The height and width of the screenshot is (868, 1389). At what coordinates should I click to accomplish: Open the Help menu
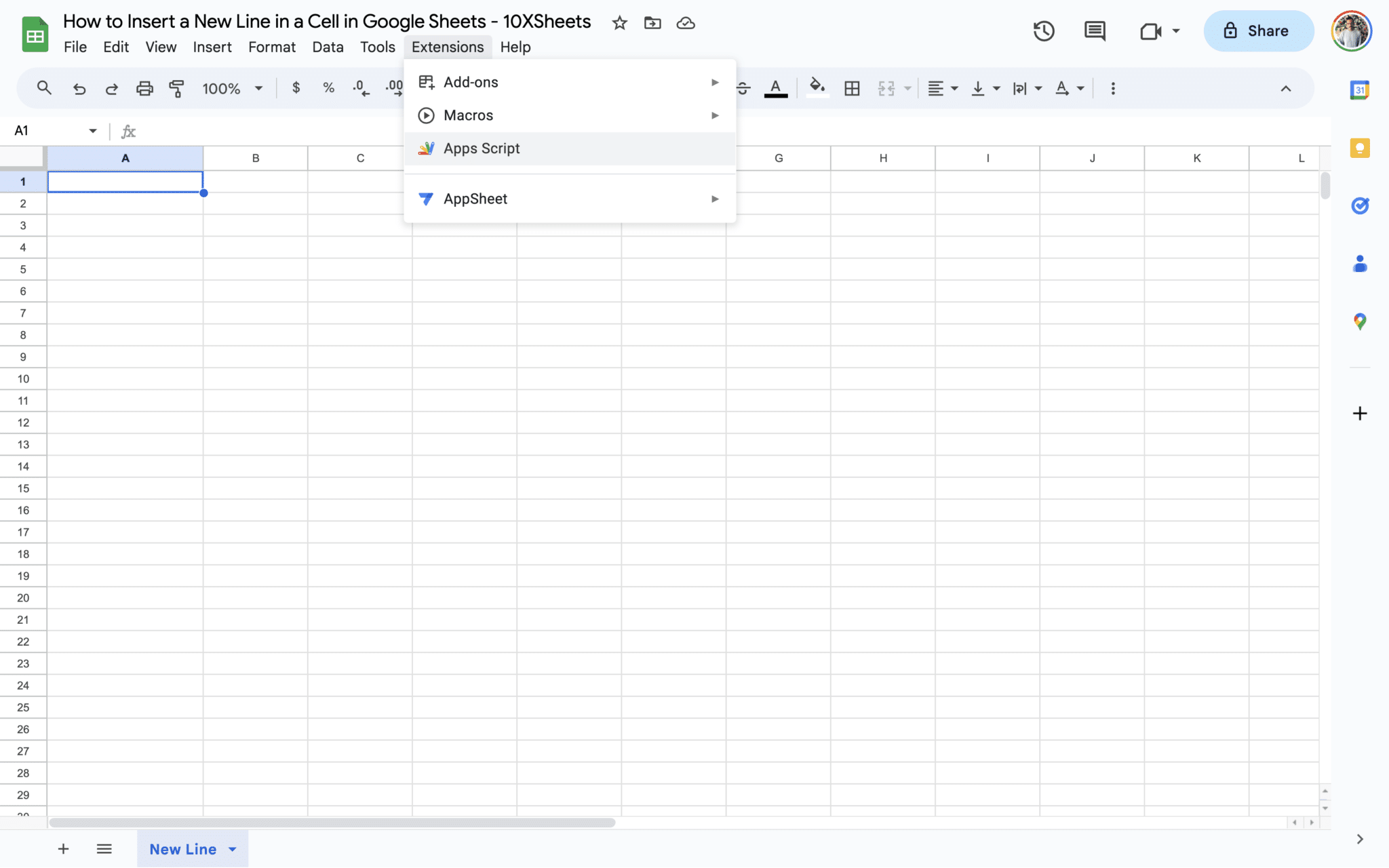tap(515, 47)
